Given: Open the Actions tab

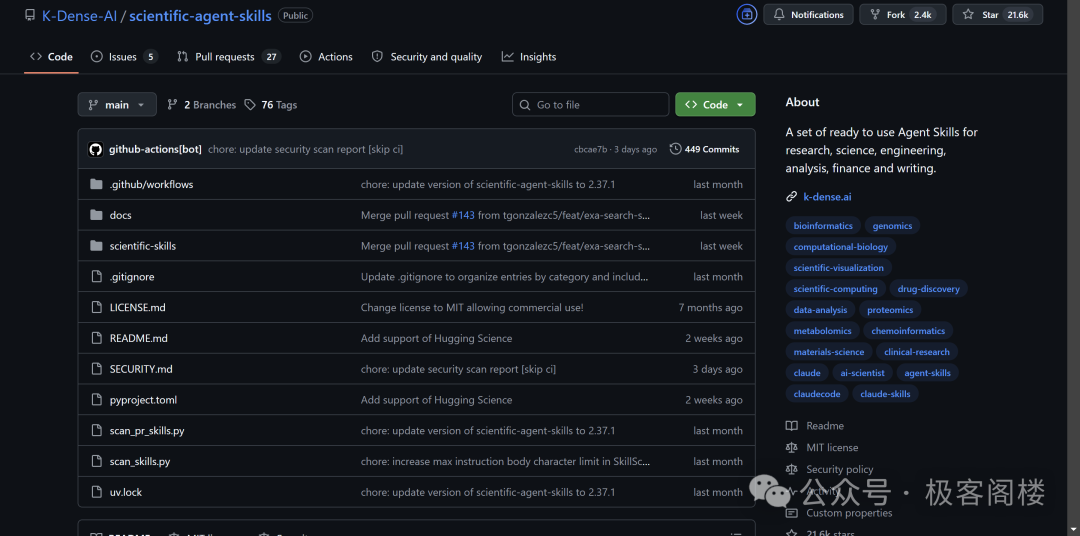Looking at the screenshot, I should 326,56.
